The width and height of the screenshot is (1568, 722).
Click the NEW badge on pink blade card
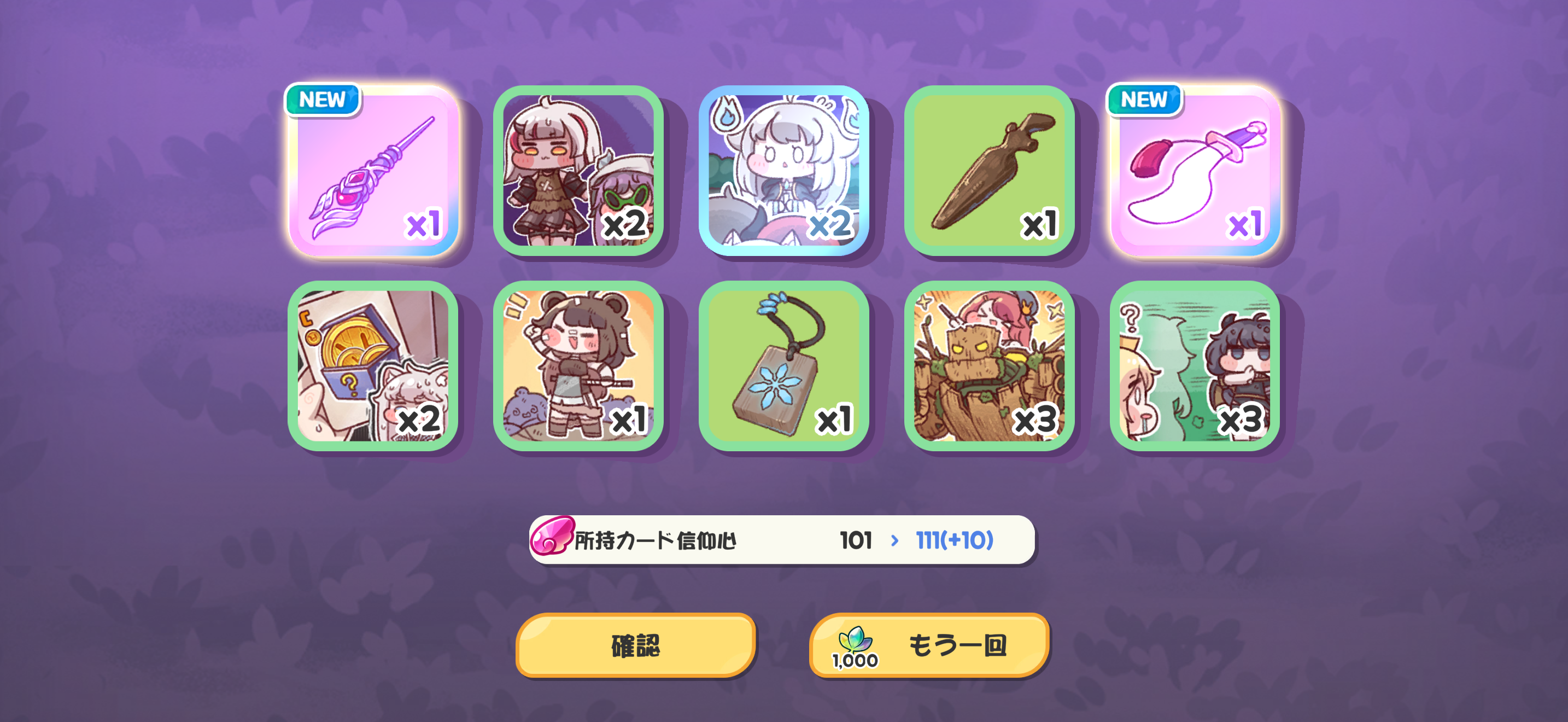(x=1144, y=99)
